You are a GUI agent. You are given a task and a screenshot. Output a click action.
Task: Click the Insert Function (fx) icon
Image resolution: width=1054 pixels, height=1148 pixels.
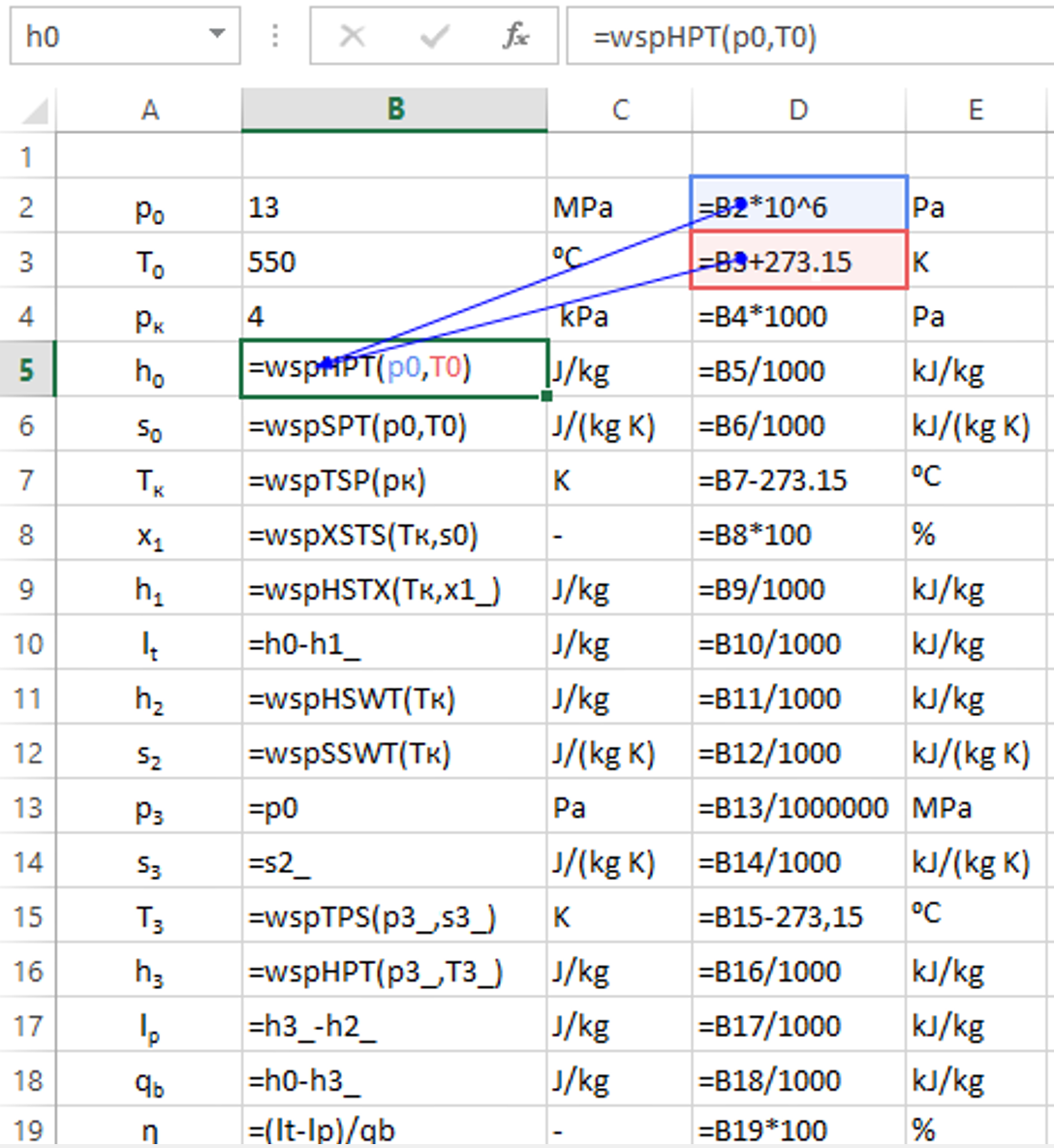(x=518, y=36)
